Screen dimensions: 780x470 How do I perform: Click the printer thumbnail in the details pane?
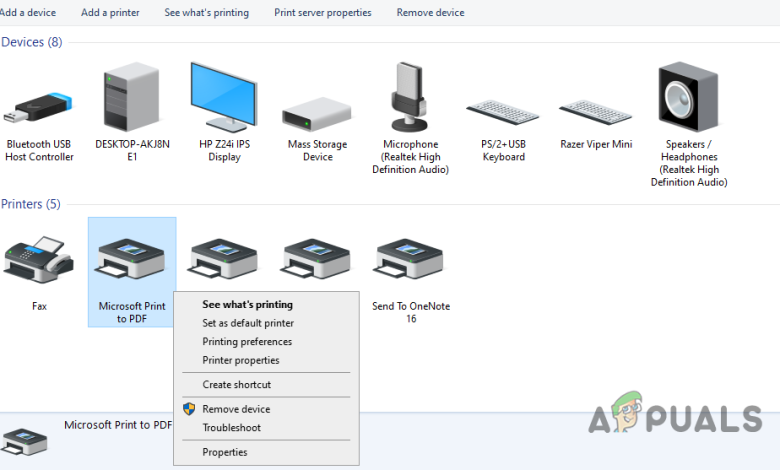[x=24, y=442]
